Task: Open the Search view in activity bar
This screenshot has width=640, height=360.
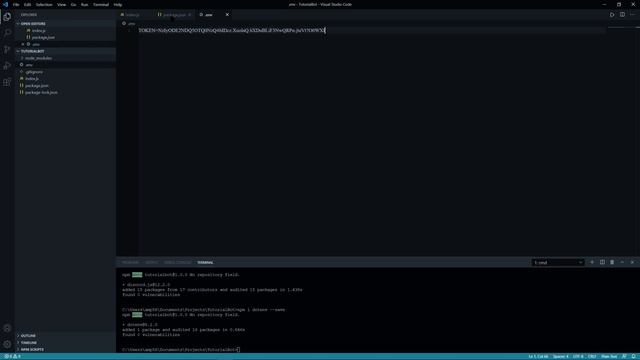Action: [x=7, y=33]
